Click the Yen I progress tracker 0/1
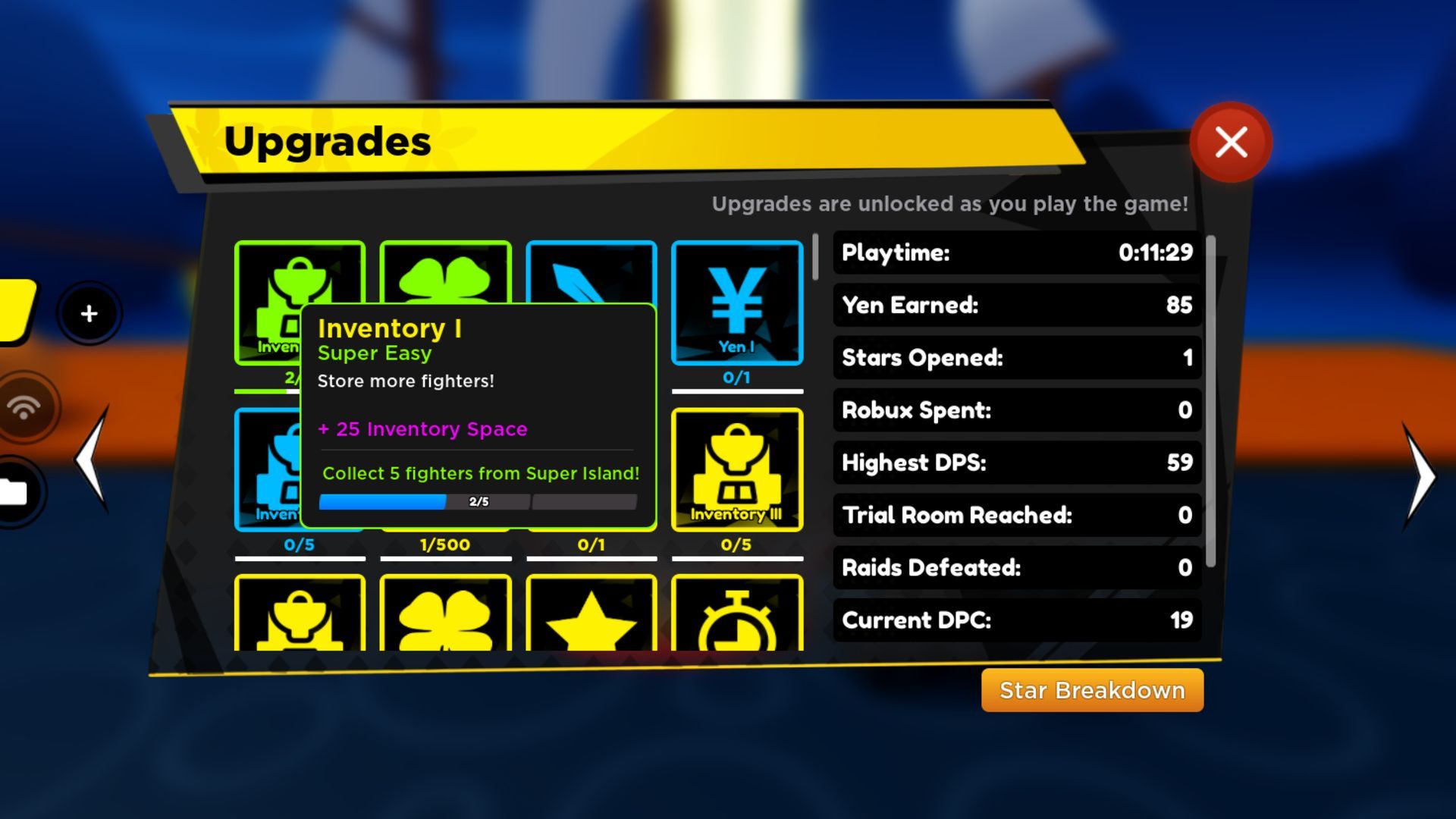This screenshot has width=1456, height=819. (x=736, y=377)
